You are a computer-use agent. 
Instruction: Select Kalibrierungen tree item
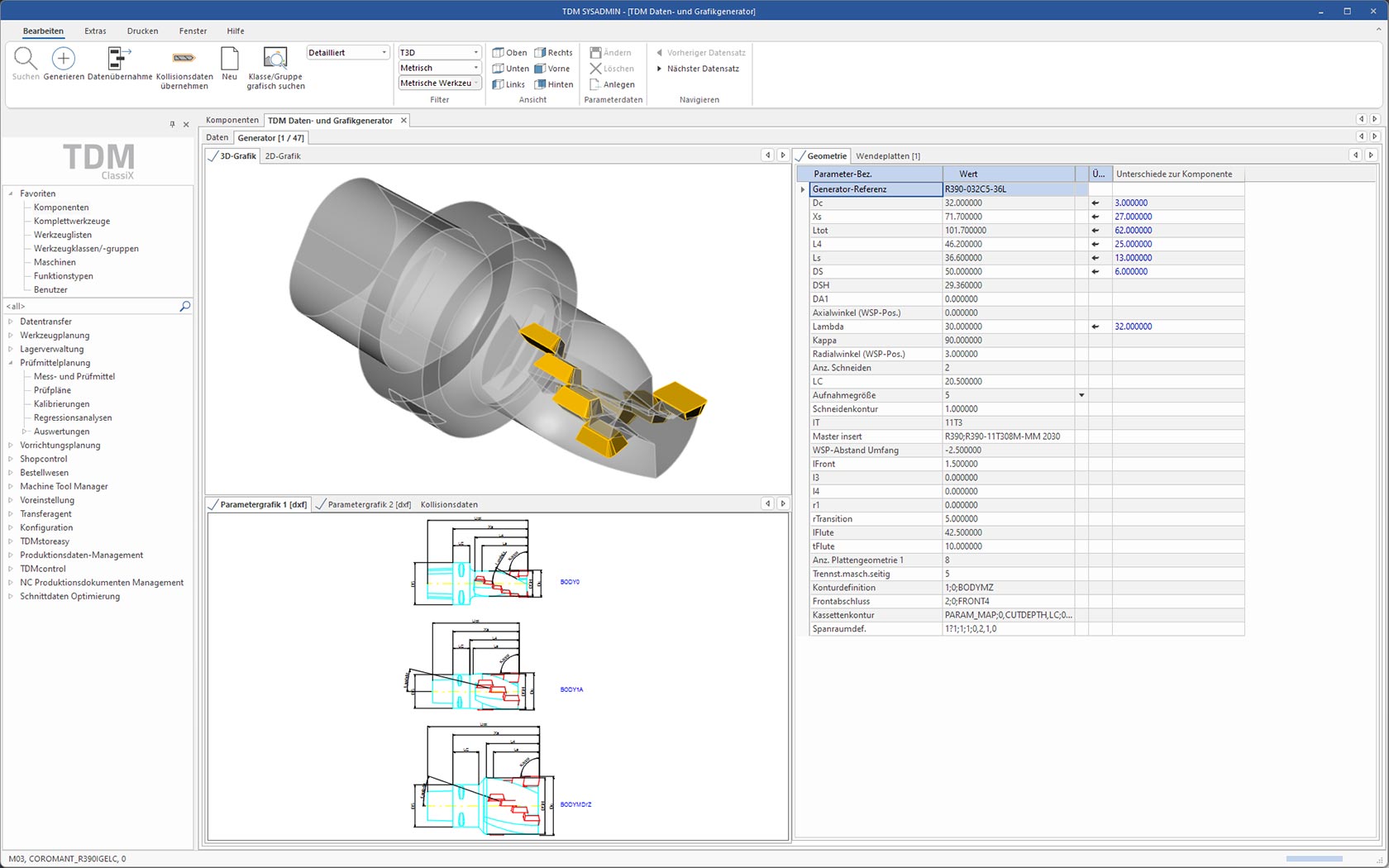62,404
